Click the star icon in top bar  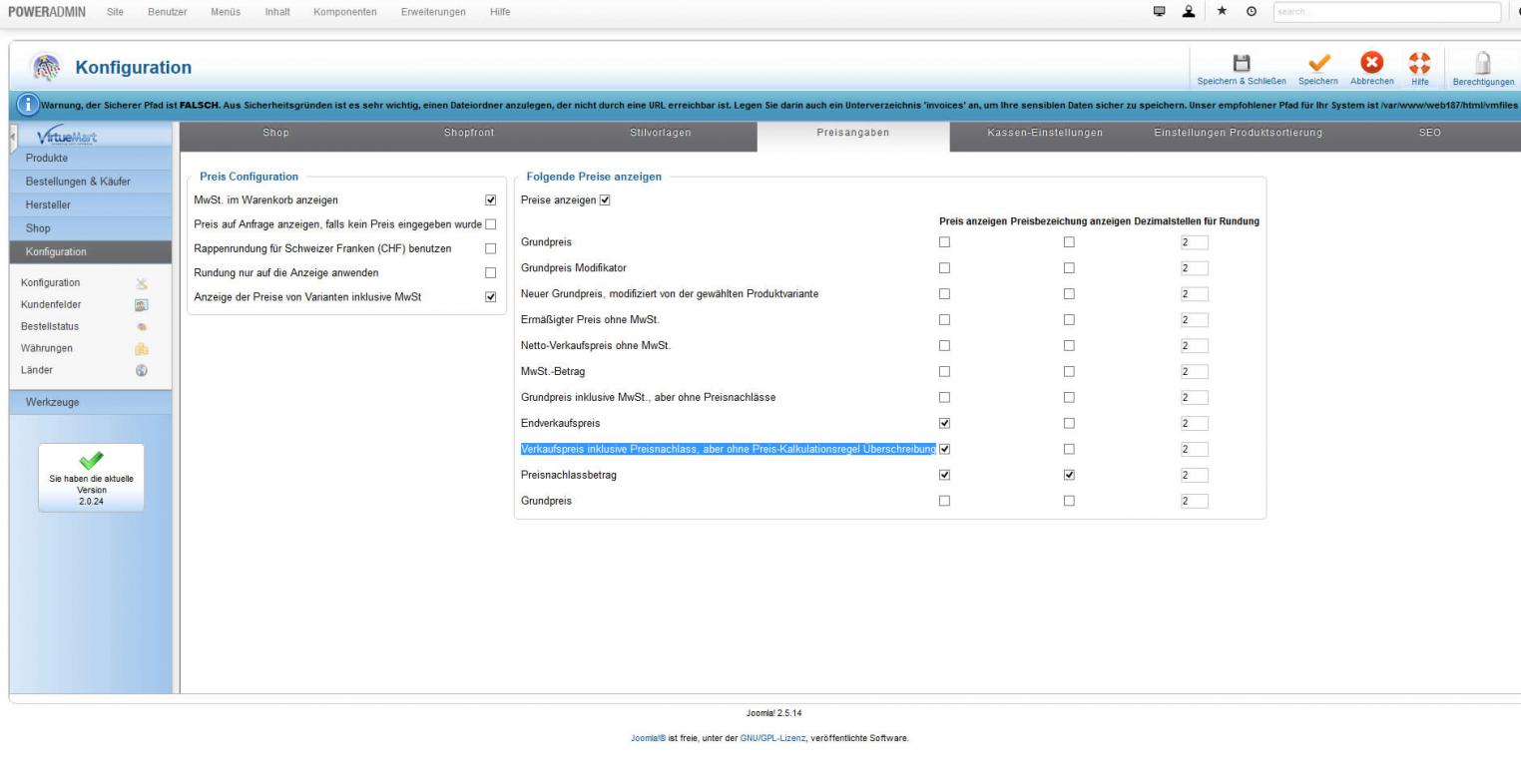(x=1222, y=12)
